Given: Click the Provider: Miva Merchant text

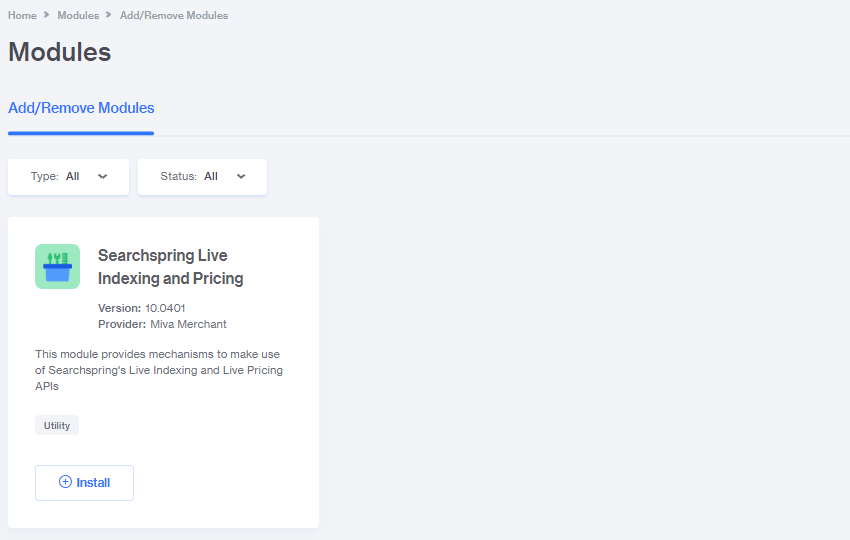Looking at the screenshot, I should [162, 324].
